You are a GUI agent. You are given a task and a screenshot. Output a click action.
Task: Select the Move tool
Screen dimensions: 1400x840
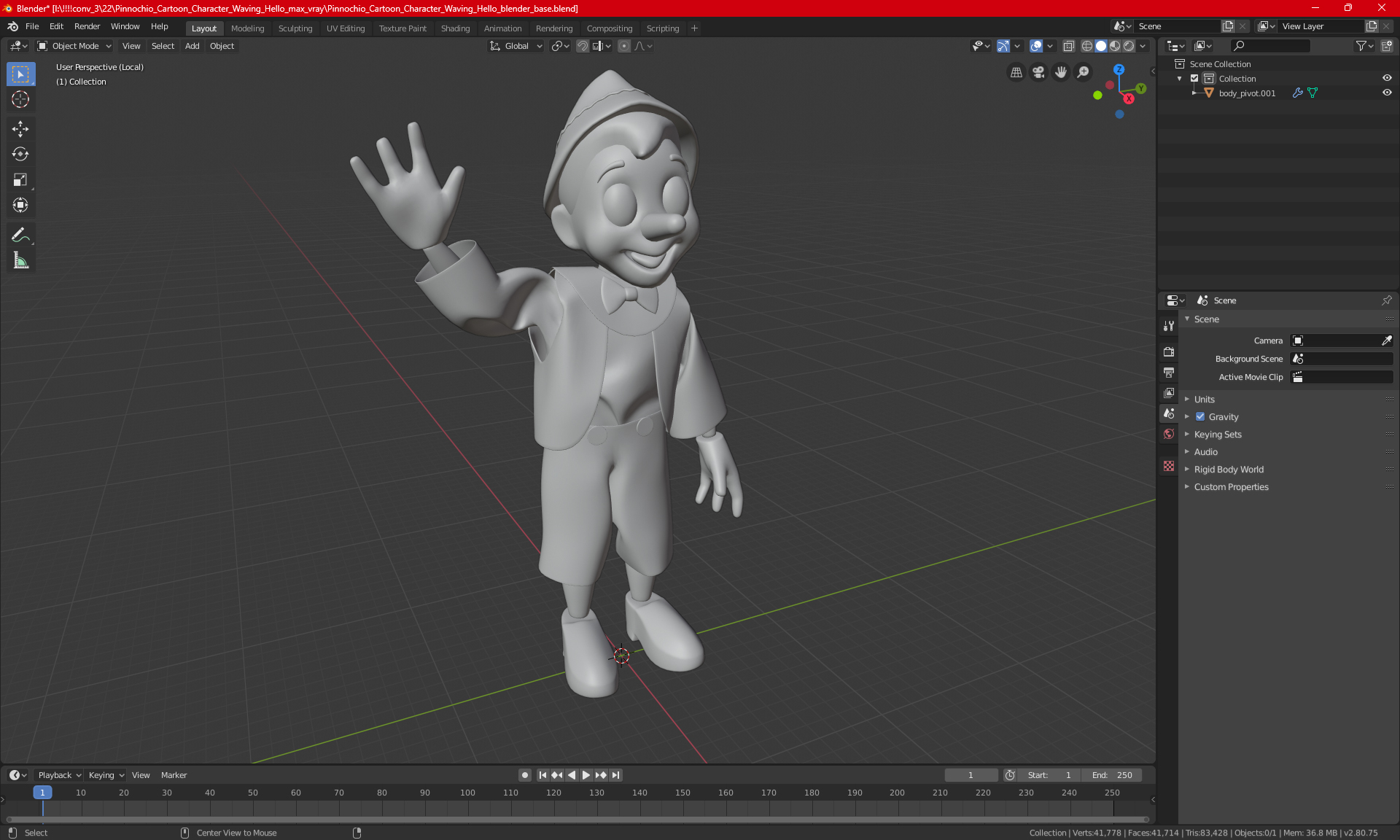pyautogui.click(x=20, y=128)
